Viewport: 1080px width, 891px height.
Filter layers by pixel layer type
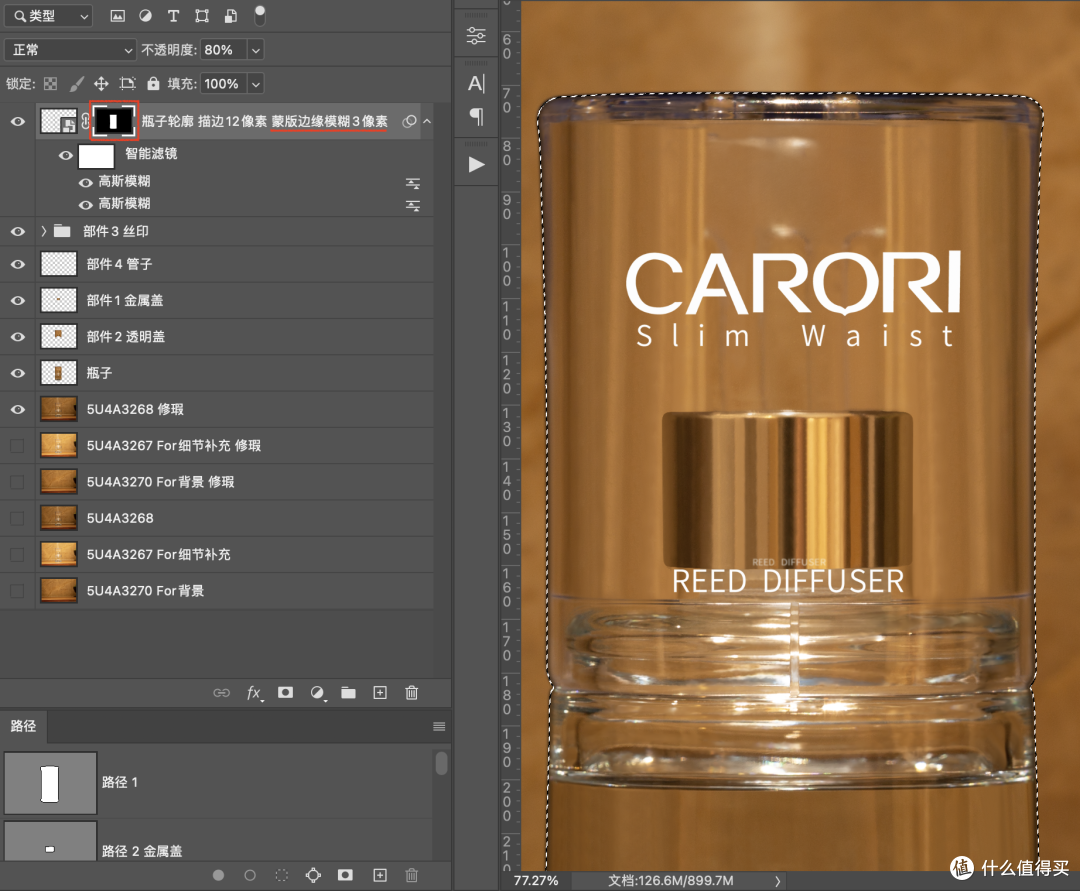[118, 16]
